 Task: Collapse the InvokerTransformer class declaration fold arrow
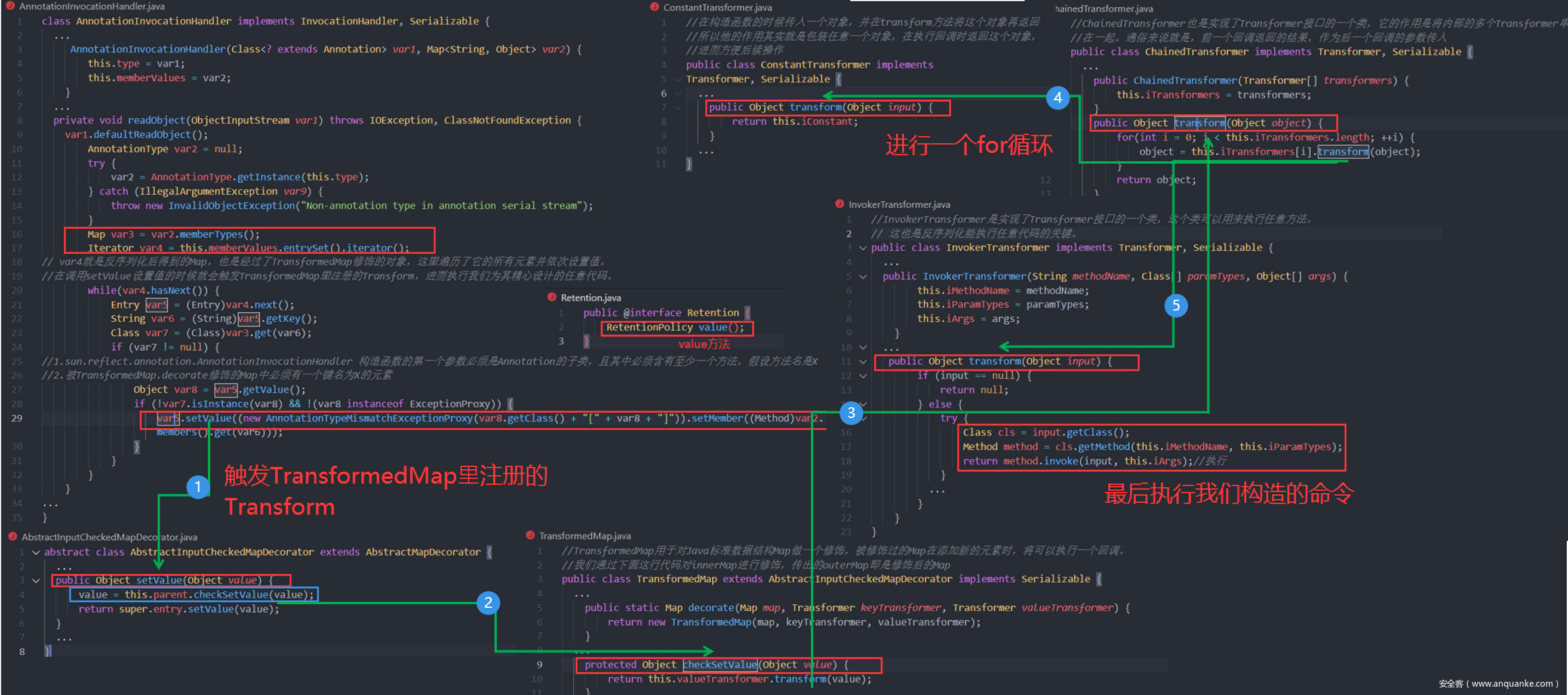point(863,248)
